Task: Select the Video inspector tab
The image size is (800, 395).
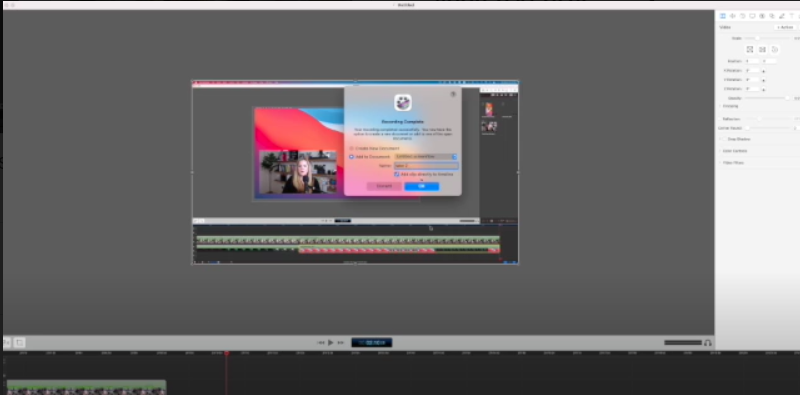Action: (x=722, y=16)
